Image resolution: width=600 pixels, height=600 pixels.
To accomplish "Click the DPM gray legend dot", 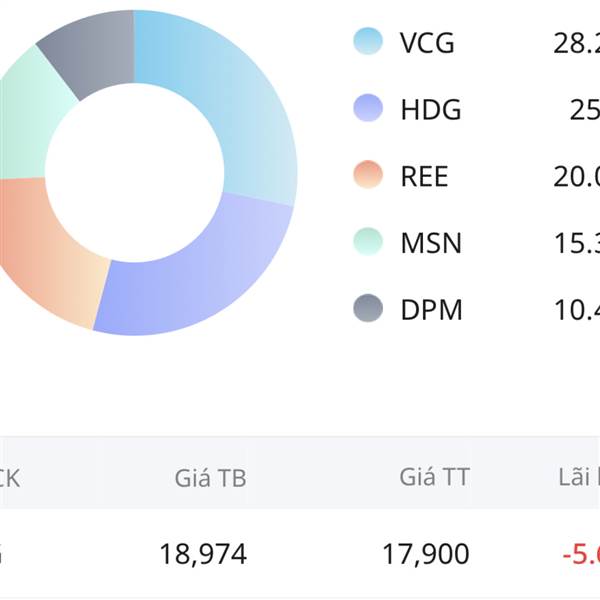I will coord(368,308).
